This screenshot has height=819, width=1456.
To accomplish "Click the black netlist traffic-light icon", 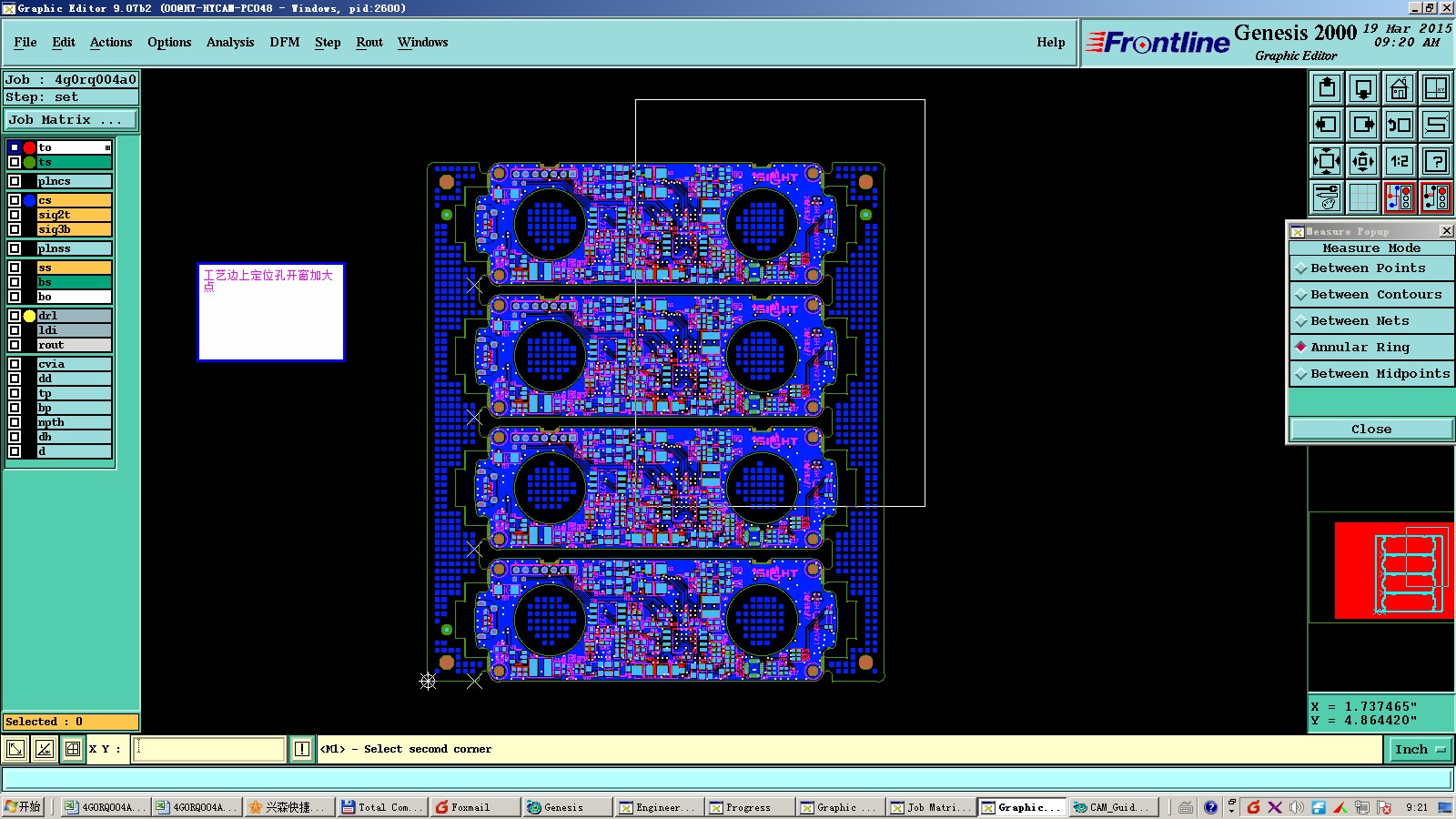I will click(x=1436, y=197).
